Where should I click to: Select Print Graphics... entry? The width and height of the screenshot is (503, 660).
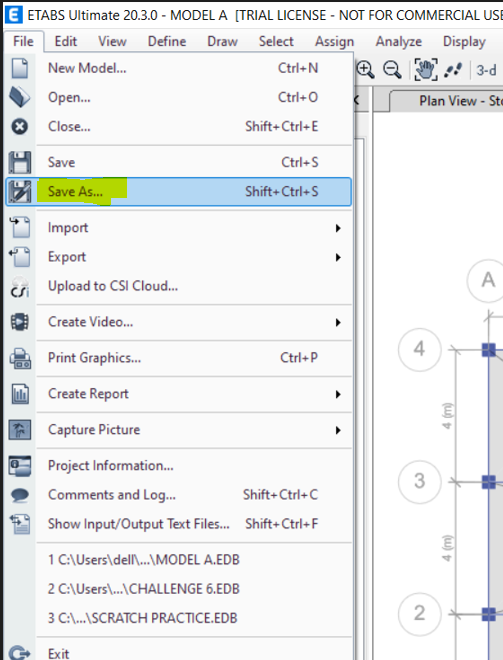179,358
